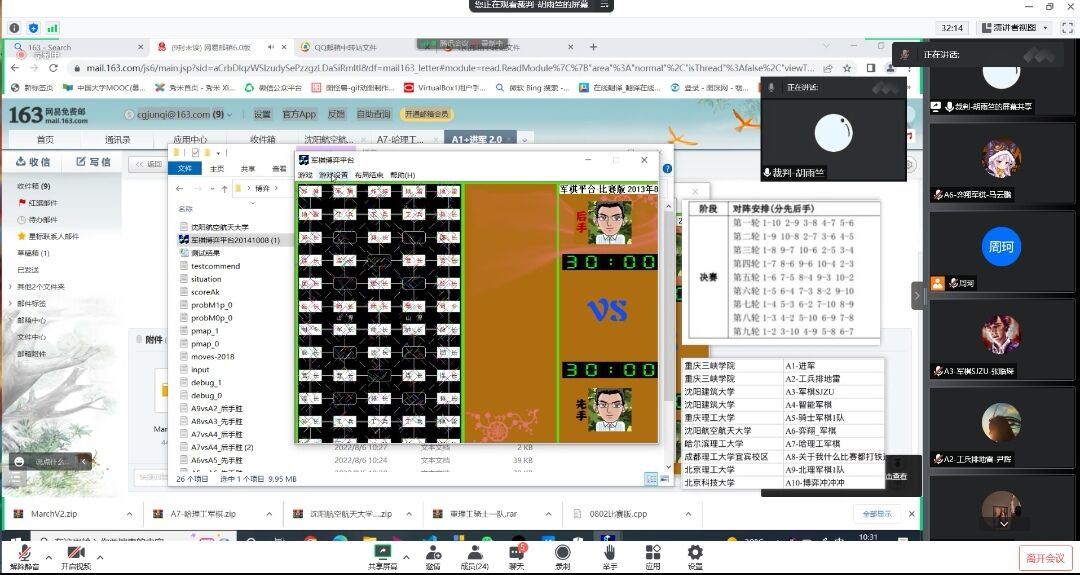Expand camera options arrow beside 开启视频

point(100,557)
